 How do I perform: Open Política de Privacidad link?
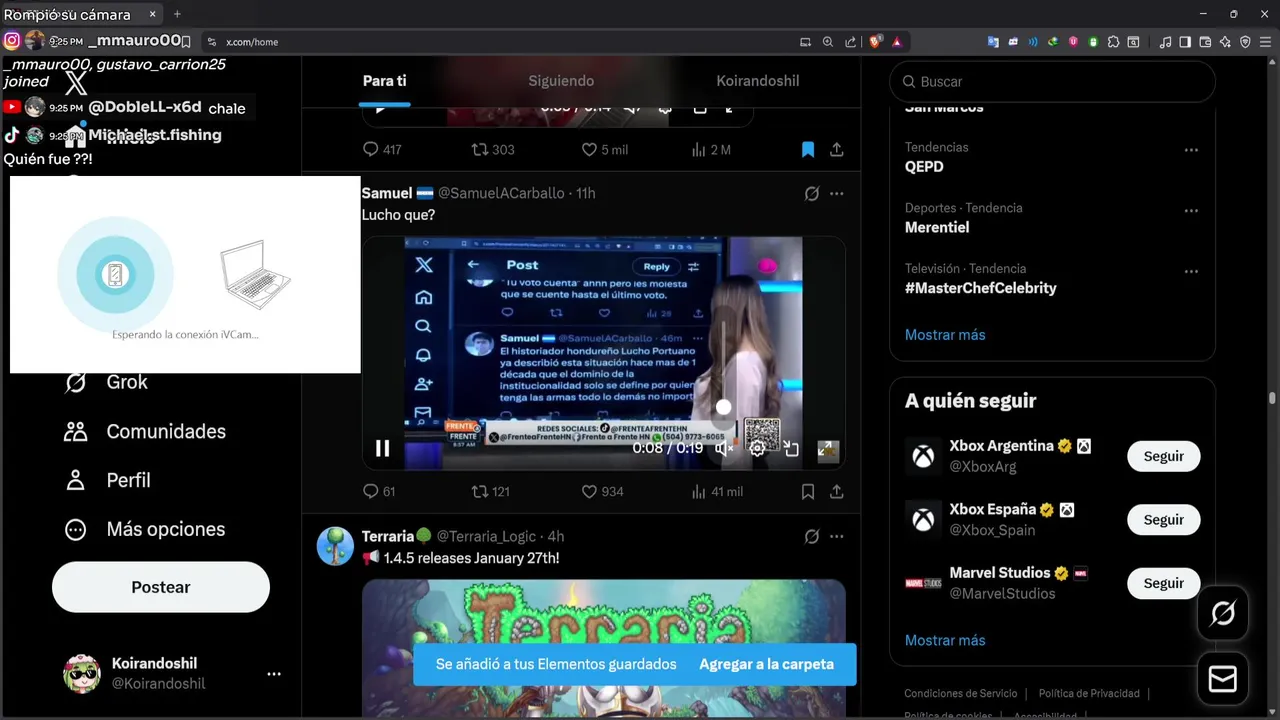click(1089, 693)
